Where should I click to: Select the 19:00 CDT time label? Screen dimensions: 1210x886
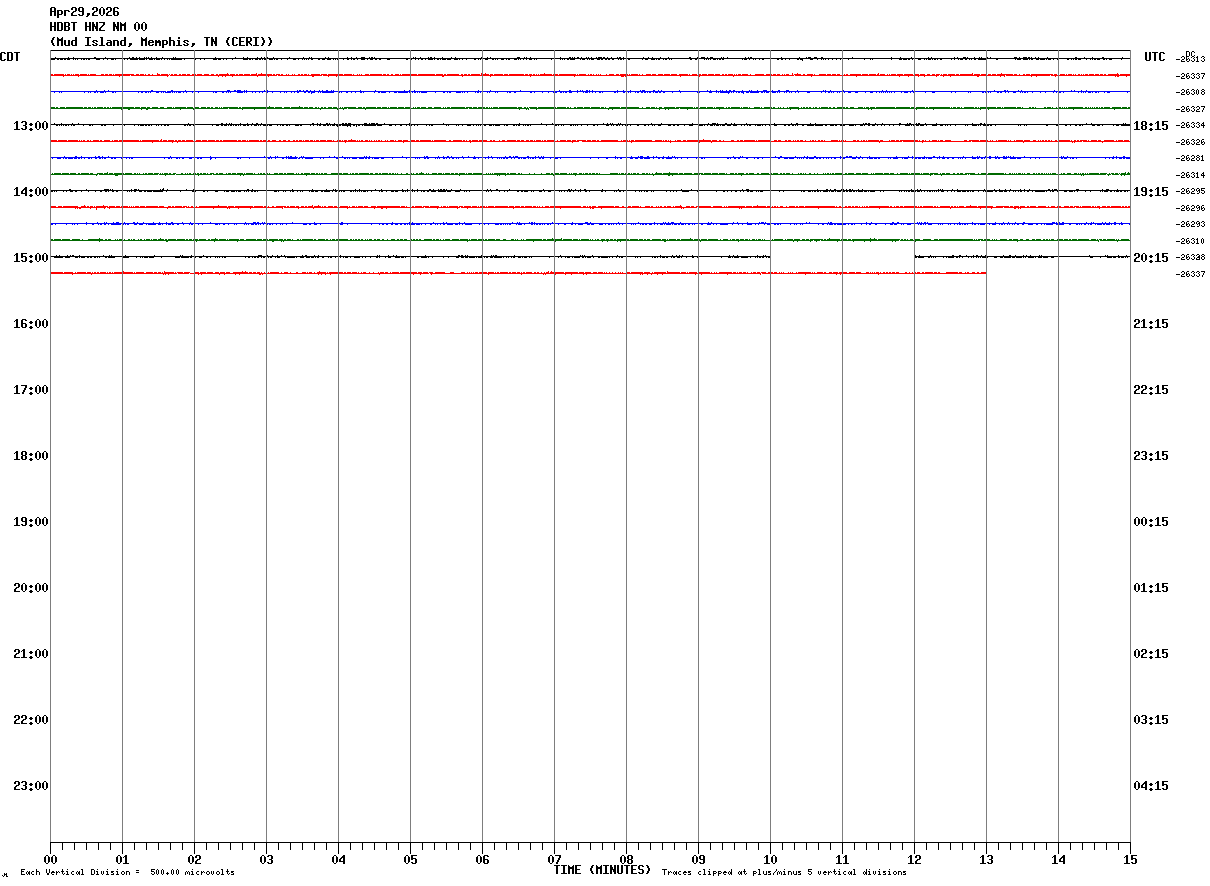point(31,522)
